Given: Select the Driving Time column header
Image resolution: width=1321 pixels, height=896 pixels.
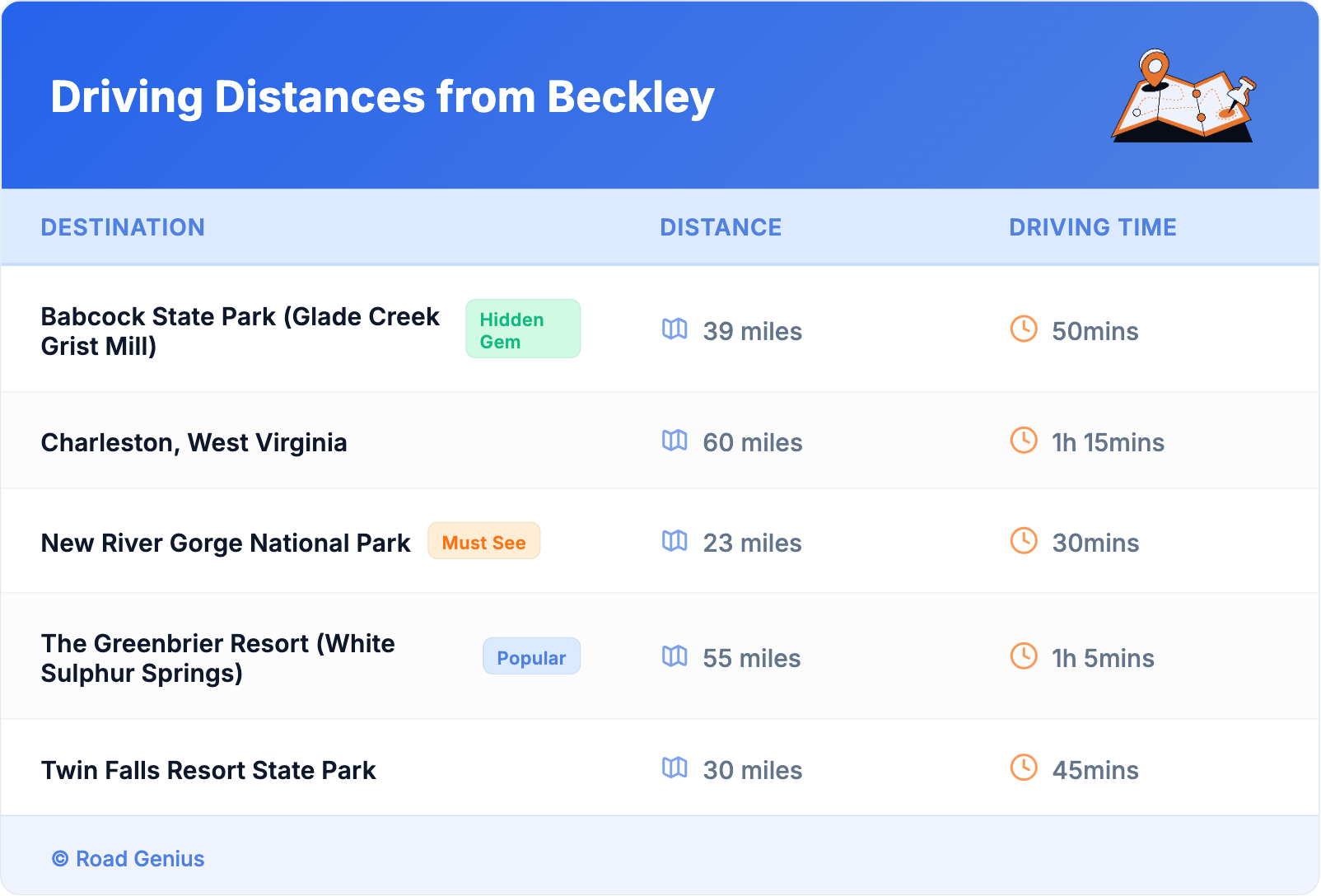Looking at the screenshot, I should [x=1093, y=227].
